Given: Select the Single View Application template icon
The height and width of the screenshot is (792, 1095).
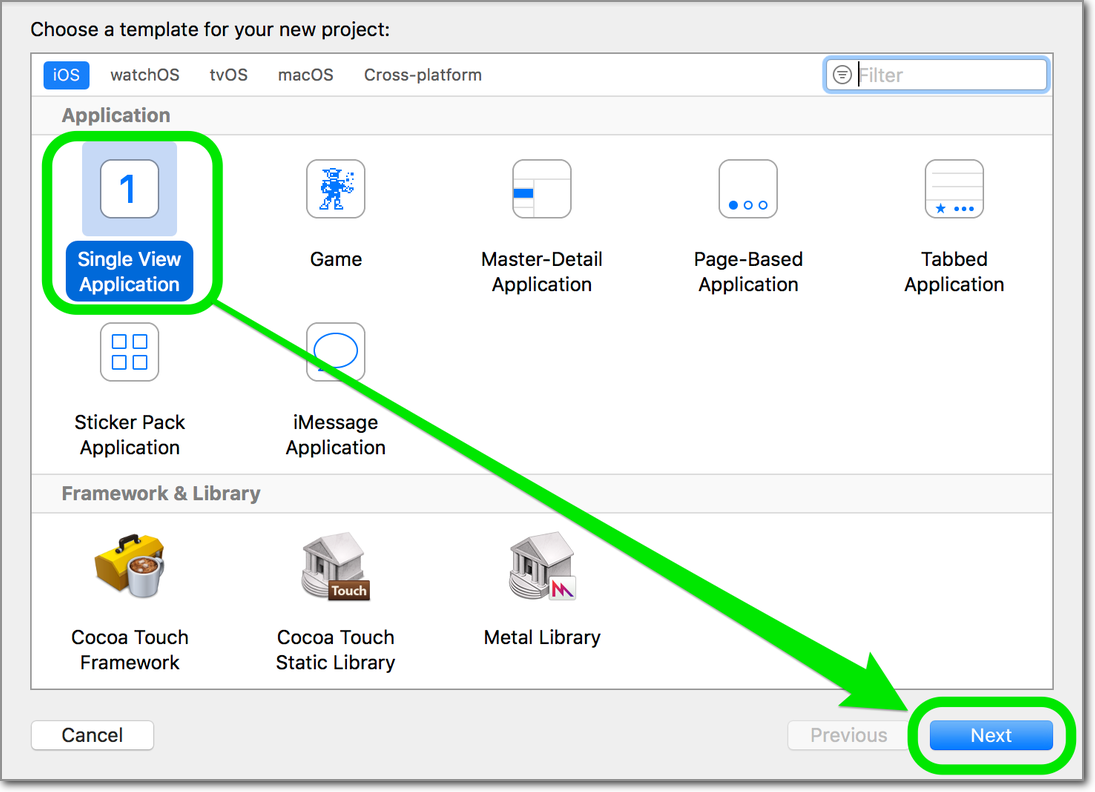Looking at the screenshot, I should click(x=129, y=189).
